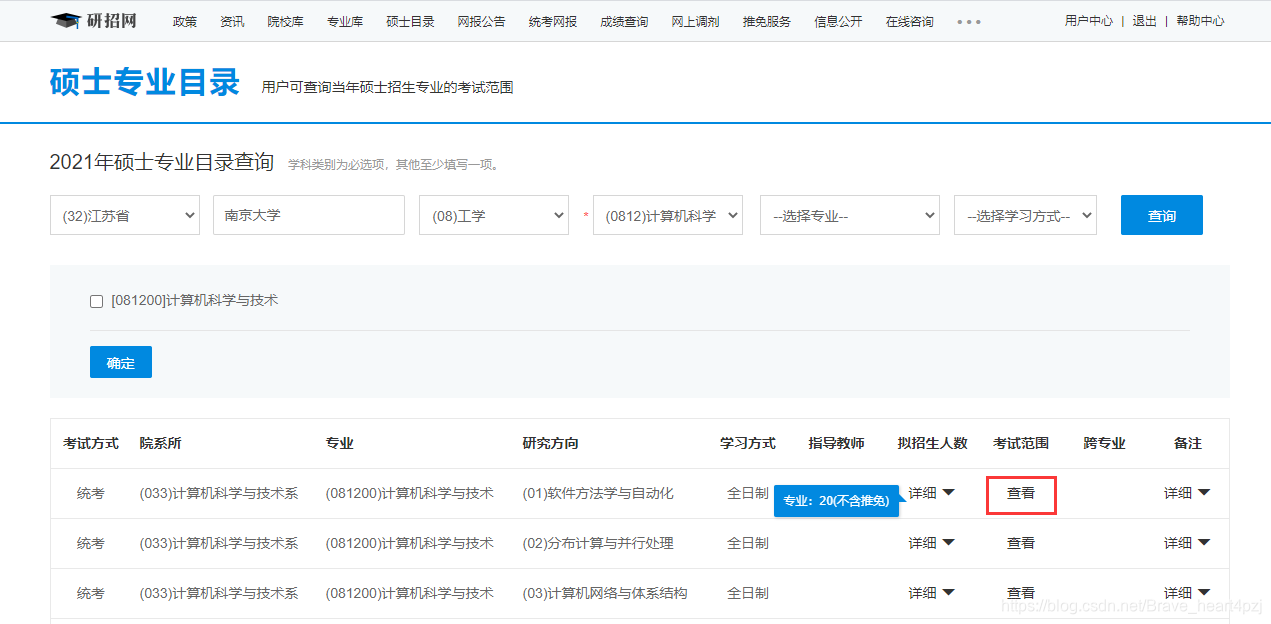Viewport: 1271px width, 624px height.
Task: Click the 退出 logout link
Action: tap(1144, 21)
